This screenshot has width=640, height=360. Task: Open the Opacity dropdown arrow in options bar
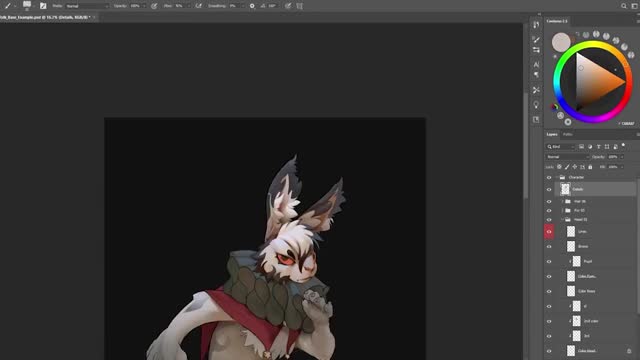point(144,6)
